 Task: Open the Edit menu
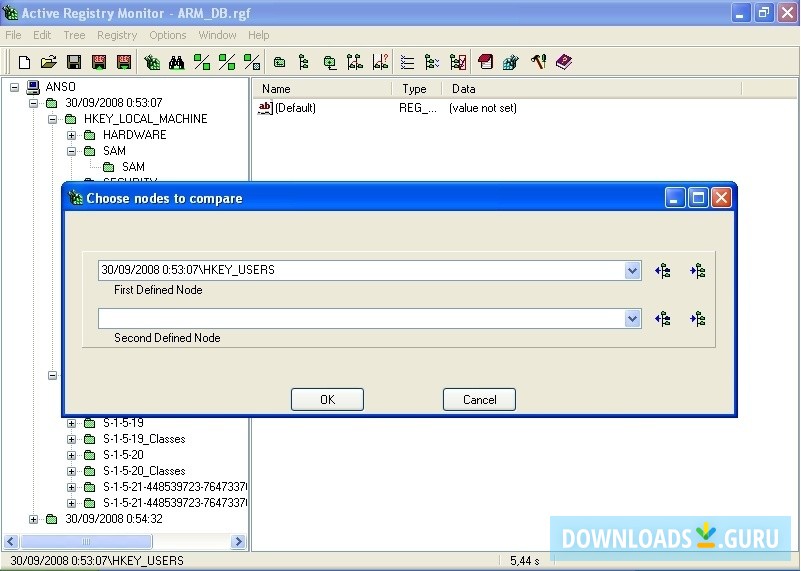pos(42,35)
